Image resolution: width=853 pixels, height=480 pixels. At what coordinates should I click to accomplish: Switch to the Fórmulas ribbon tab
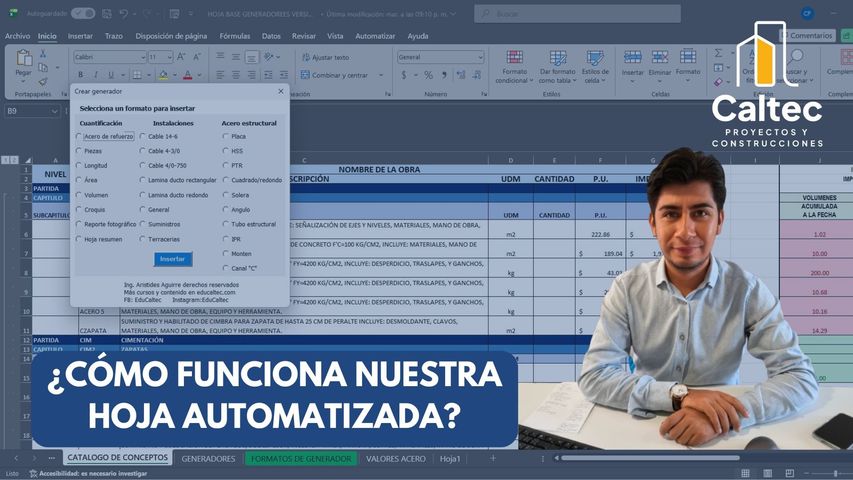click(x=235, y=36)
